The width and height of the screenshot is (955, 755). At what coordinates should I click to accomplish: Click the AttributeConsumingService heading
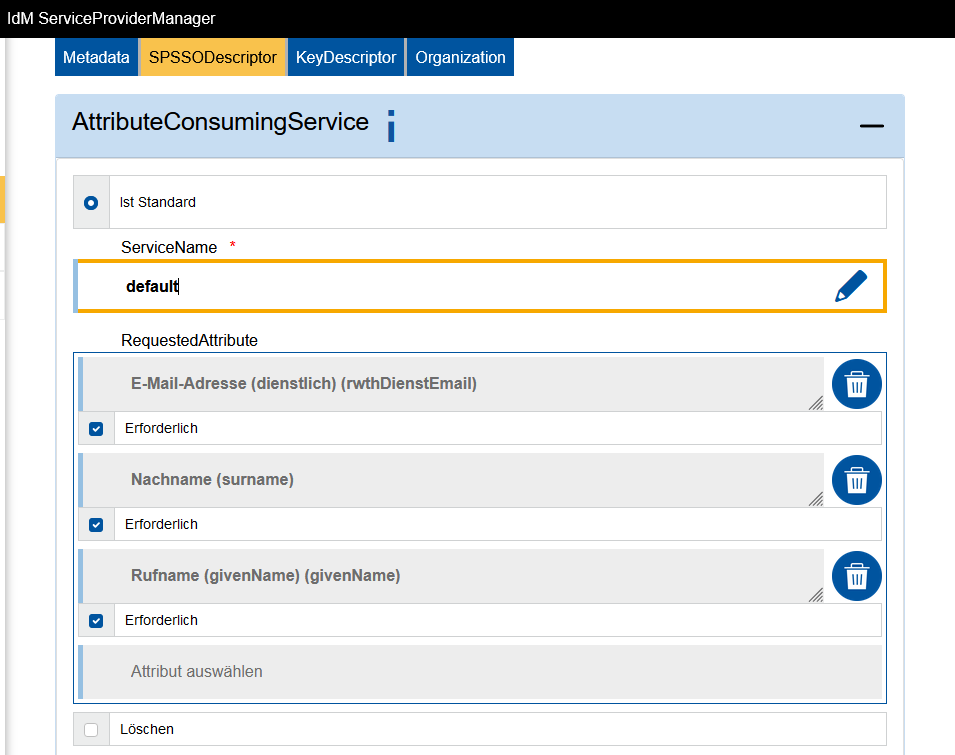220,122
